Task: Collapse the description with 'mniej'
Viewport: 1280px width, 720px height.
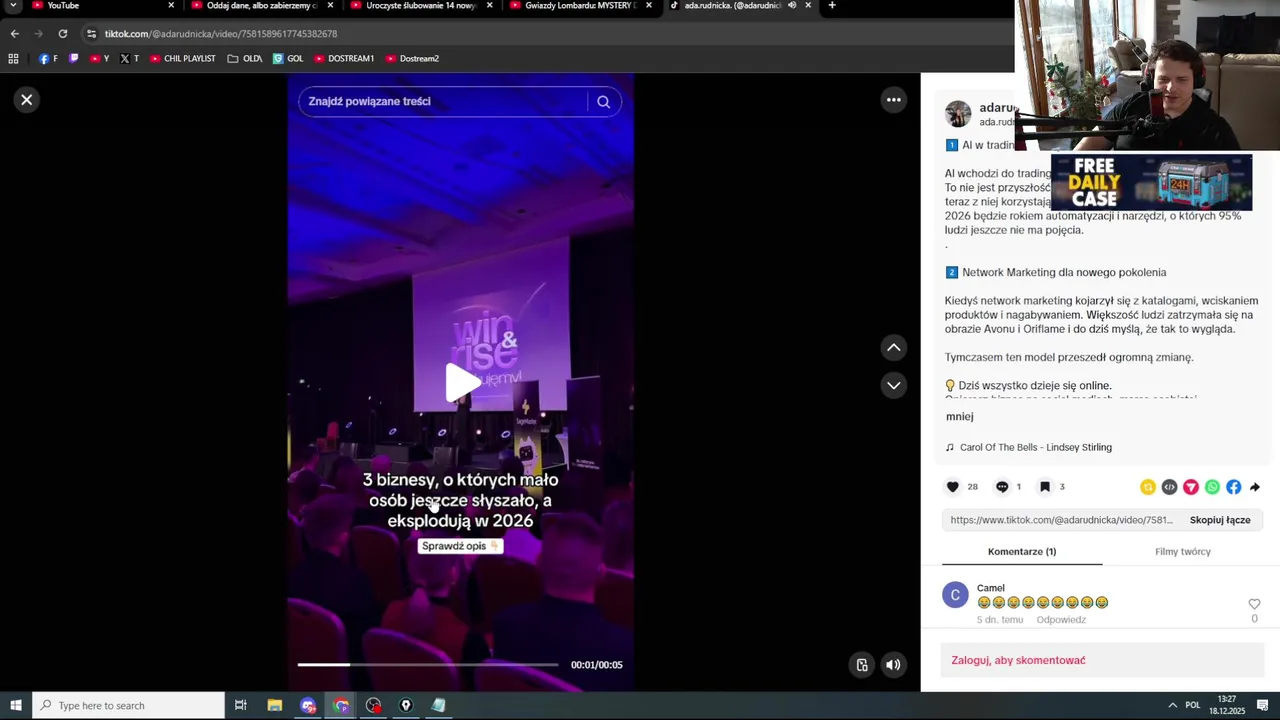Action: [959, 417]
